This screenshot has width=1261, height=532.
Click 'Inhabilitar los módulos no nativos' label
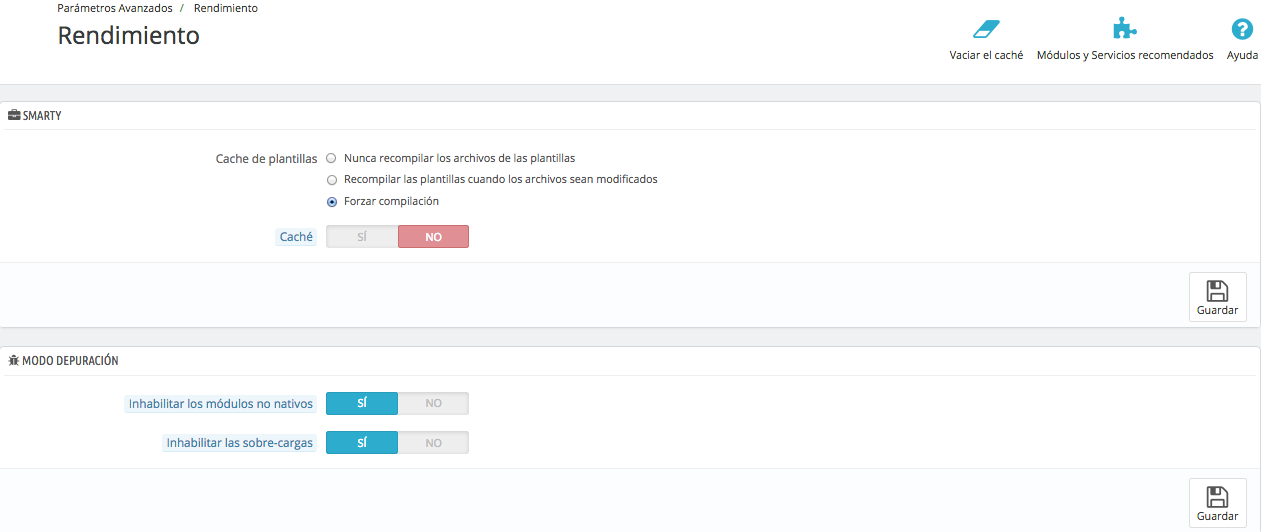[x=221, y=404]
